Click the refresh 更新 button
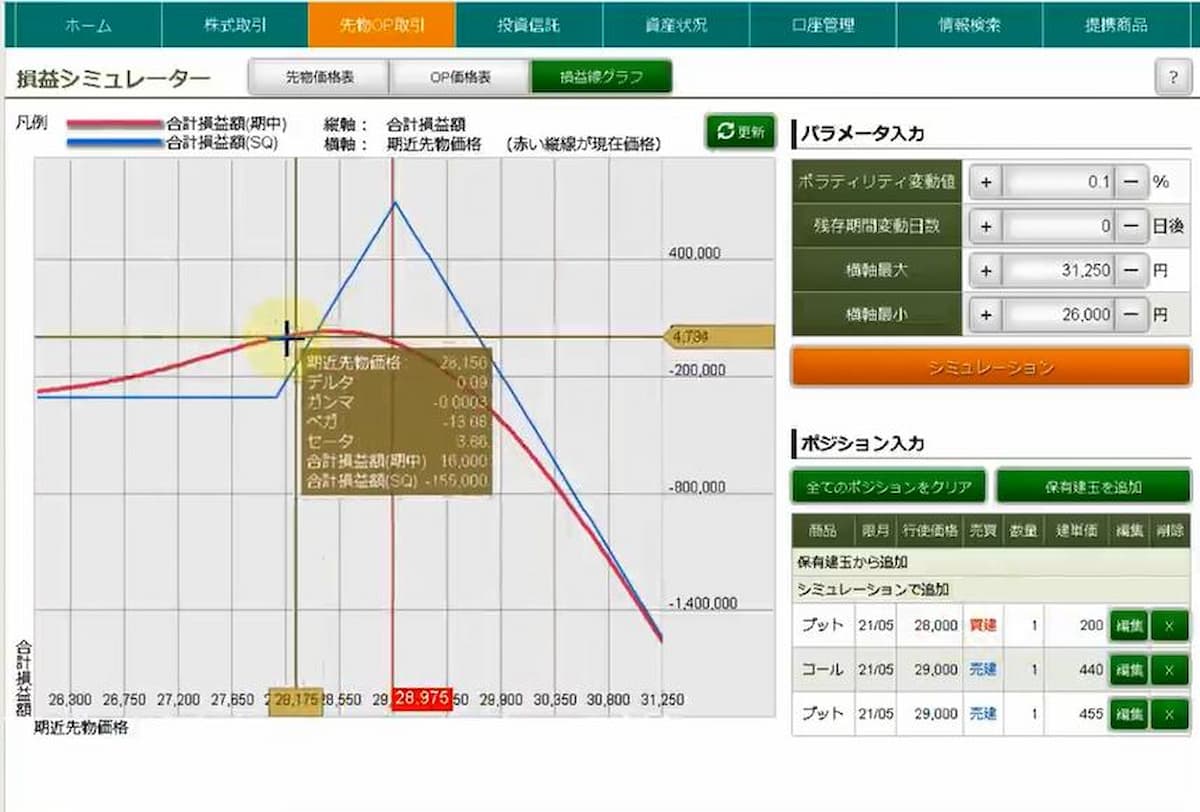The width and height of the screenshot is (1200, 812). coord(741,132)
